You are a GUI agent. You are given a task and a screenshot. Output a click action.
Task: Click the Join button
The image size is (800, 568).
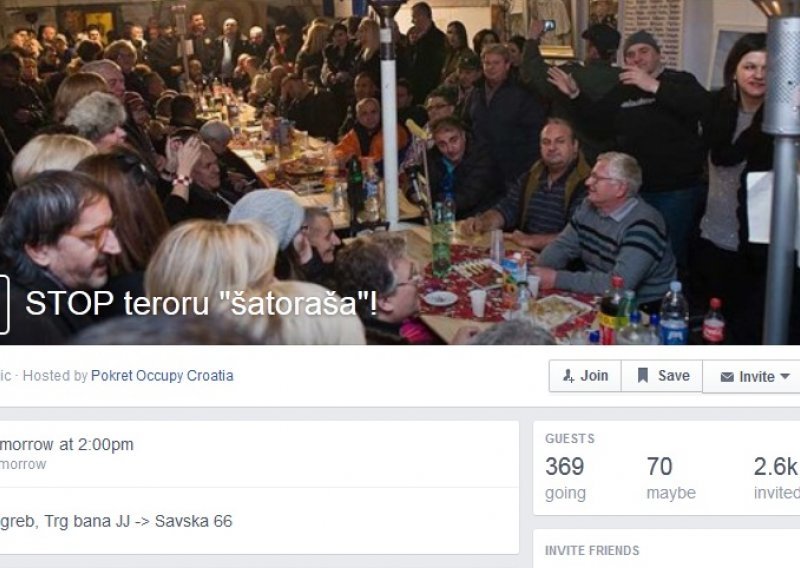coord(585,376)
